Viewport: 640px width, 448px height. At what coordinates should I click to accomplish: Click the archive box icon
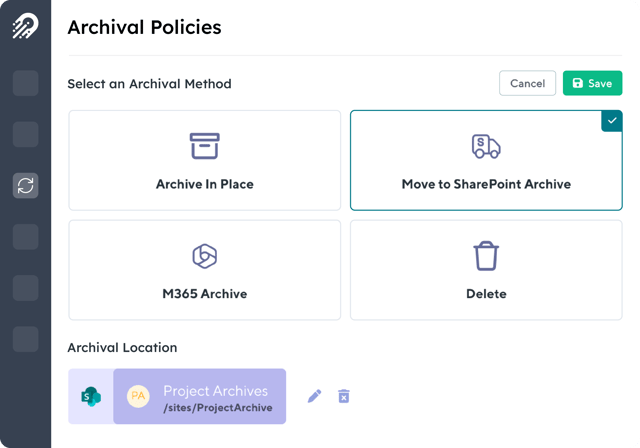(204, 146)
